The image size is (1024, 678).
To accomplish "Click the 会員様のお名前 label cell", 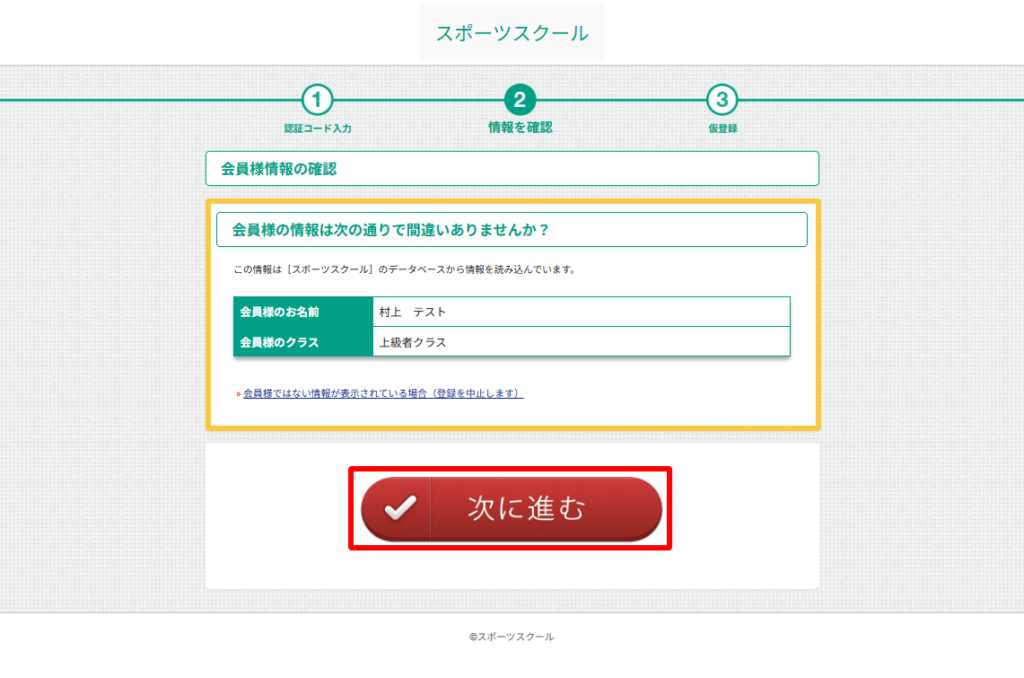I will coord(303,312).
